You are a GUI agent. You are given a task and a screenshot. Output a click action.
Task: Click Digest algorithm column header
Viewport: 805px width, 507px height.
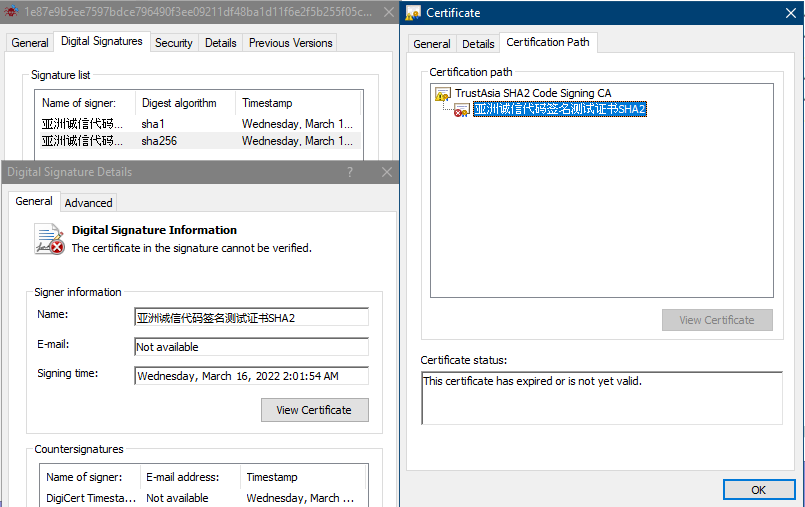185,103
